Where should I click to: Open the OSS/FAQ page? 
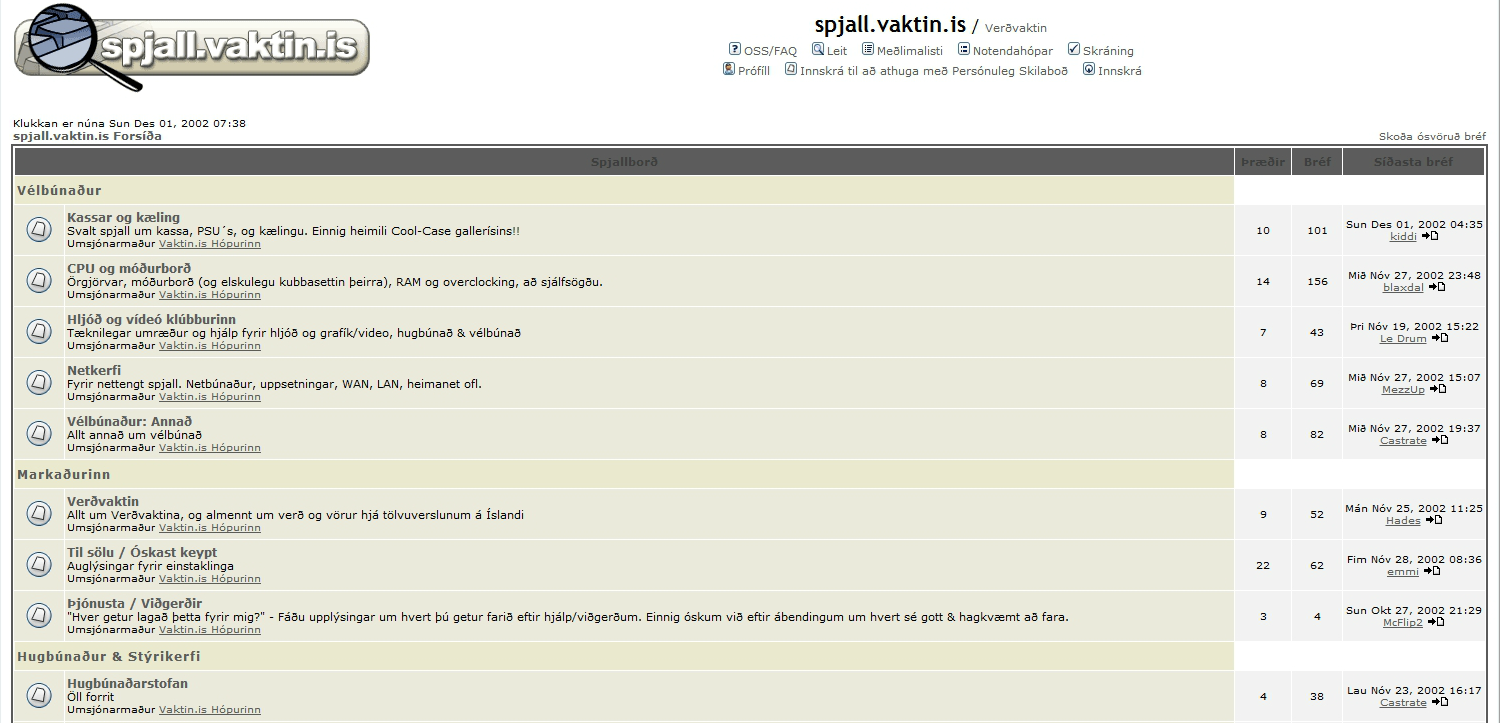coord(769,51)
